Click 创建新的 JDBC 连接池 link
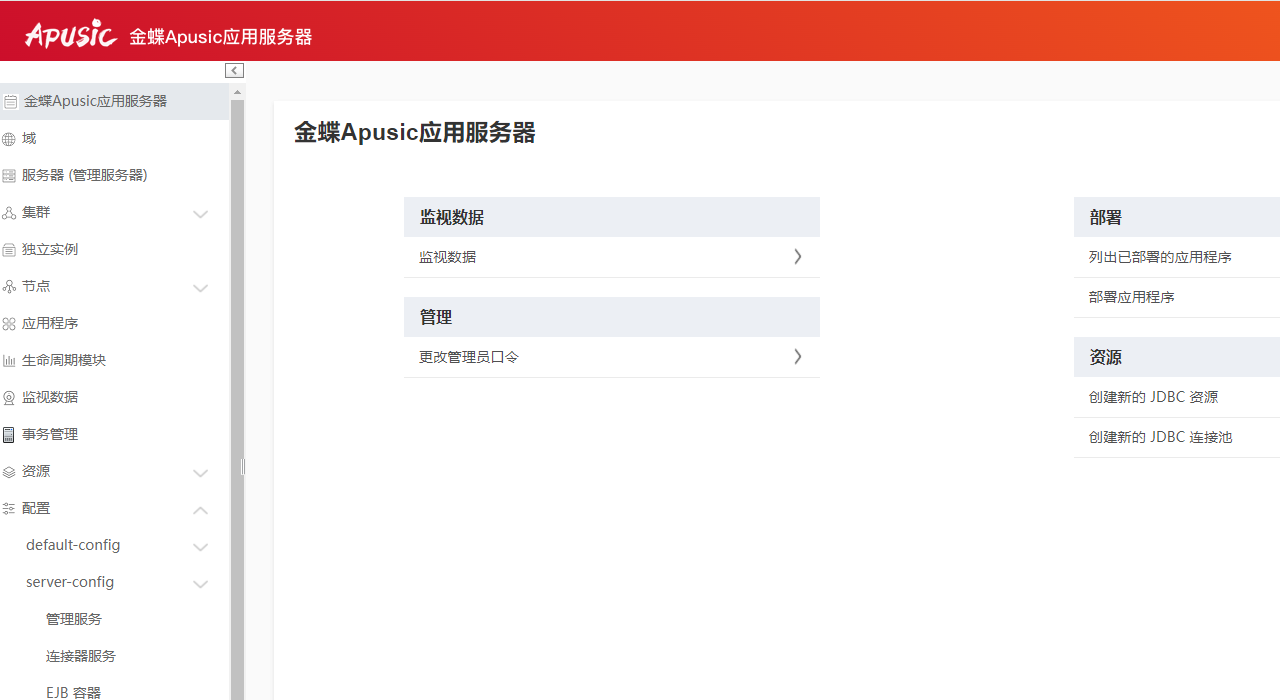The height and width of the screenshot is (700, 1280). coord(1160,437)
